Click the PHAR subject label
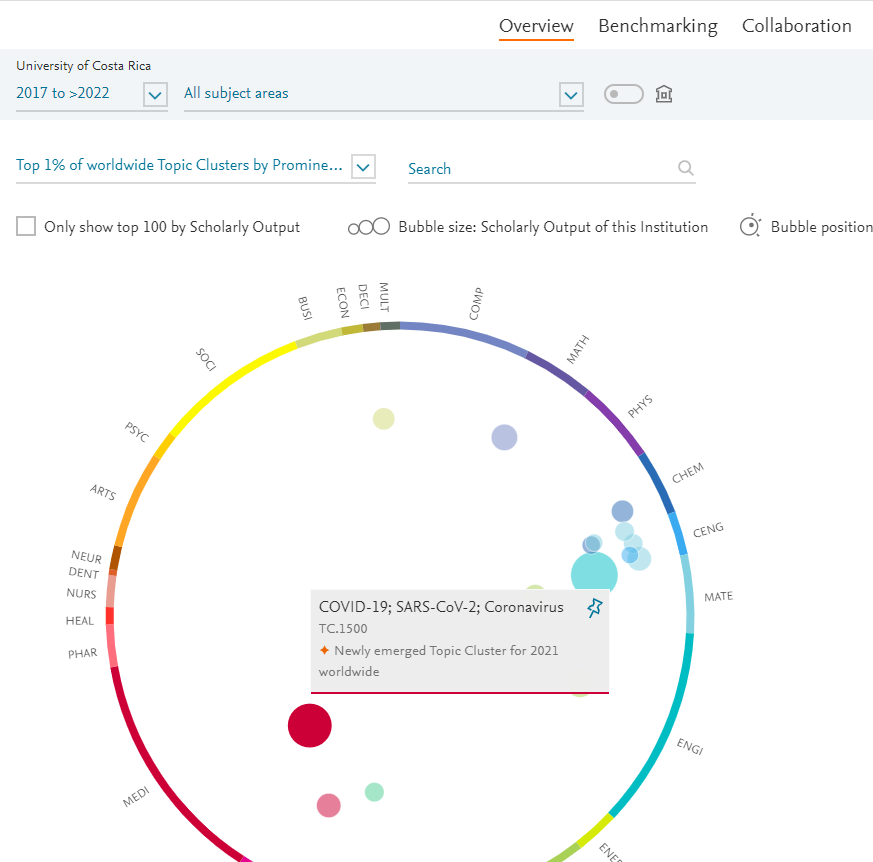Image resolution: width=873 pixels, height=862 pixels. [x=82, y=653]
